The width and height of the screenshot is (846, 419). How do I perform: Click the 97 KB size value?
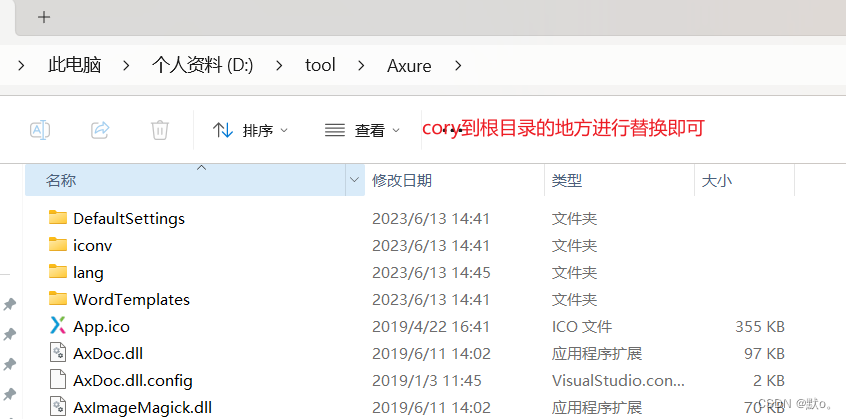click(x=764, y=353)
